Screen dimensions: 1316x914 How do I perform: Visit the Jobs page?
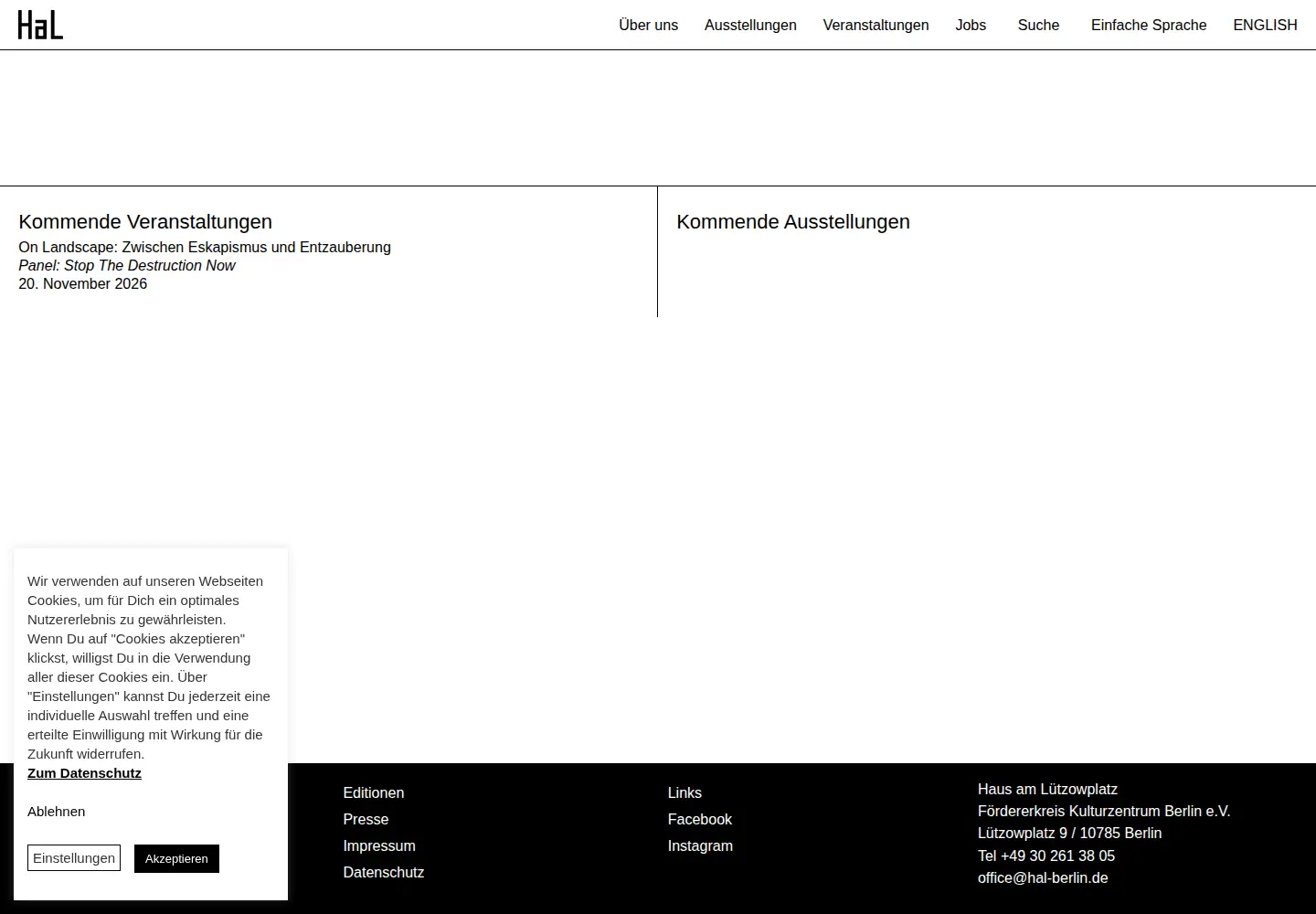click(971, 26)
